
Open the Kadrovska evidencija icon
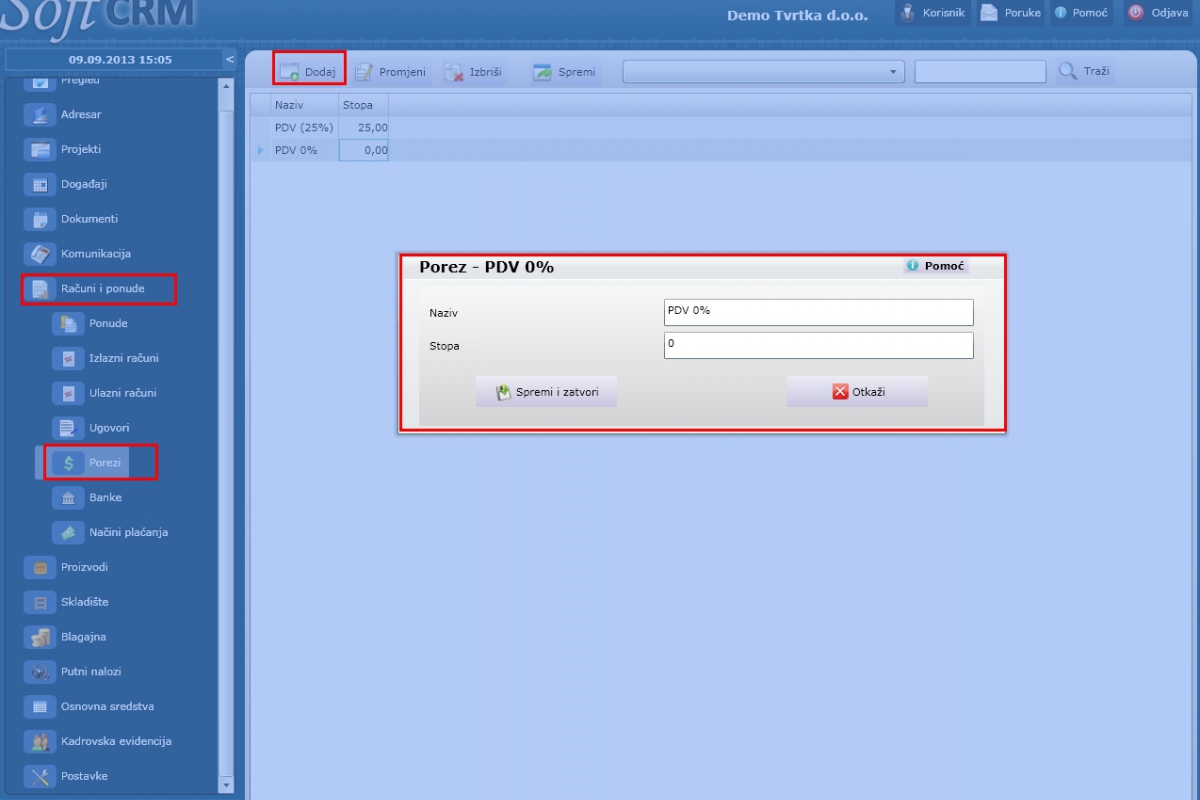40,741
